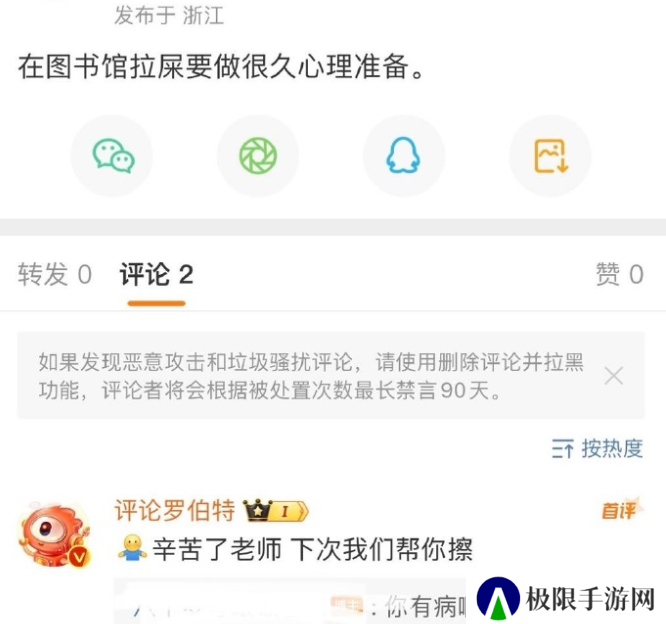Open the 转发 0 reposts tab
666x624 pixels.
pos(55,274)
